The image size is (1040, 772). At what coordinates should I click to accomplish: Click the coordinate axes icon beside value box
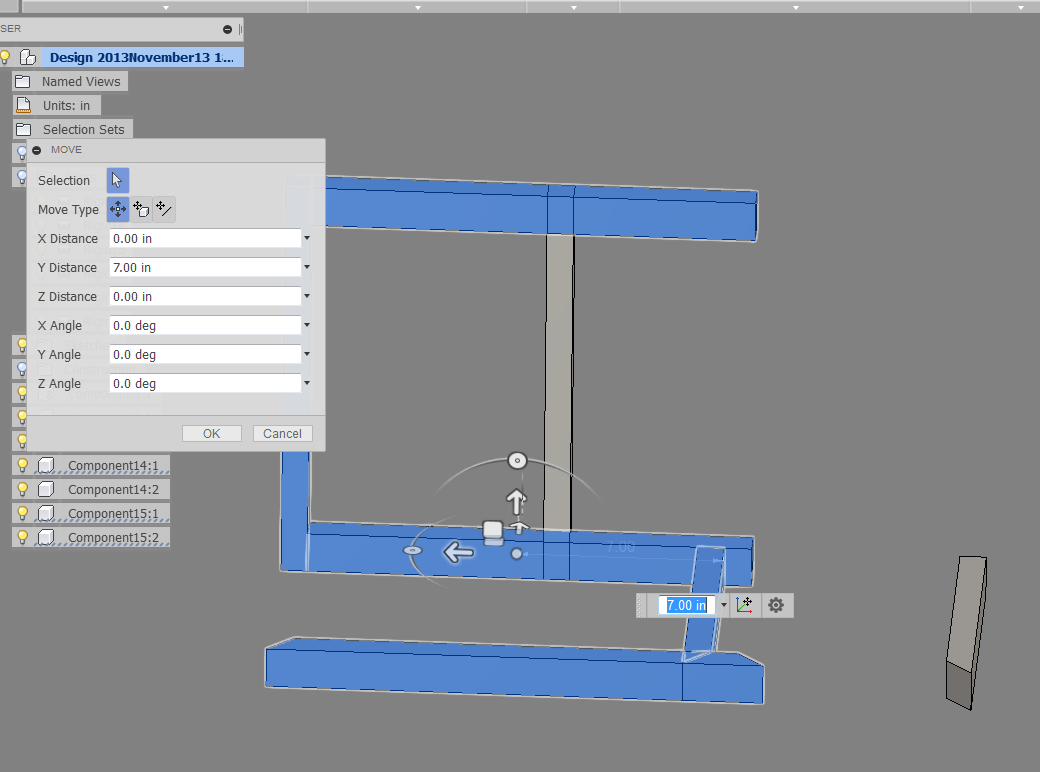point(744,605)
